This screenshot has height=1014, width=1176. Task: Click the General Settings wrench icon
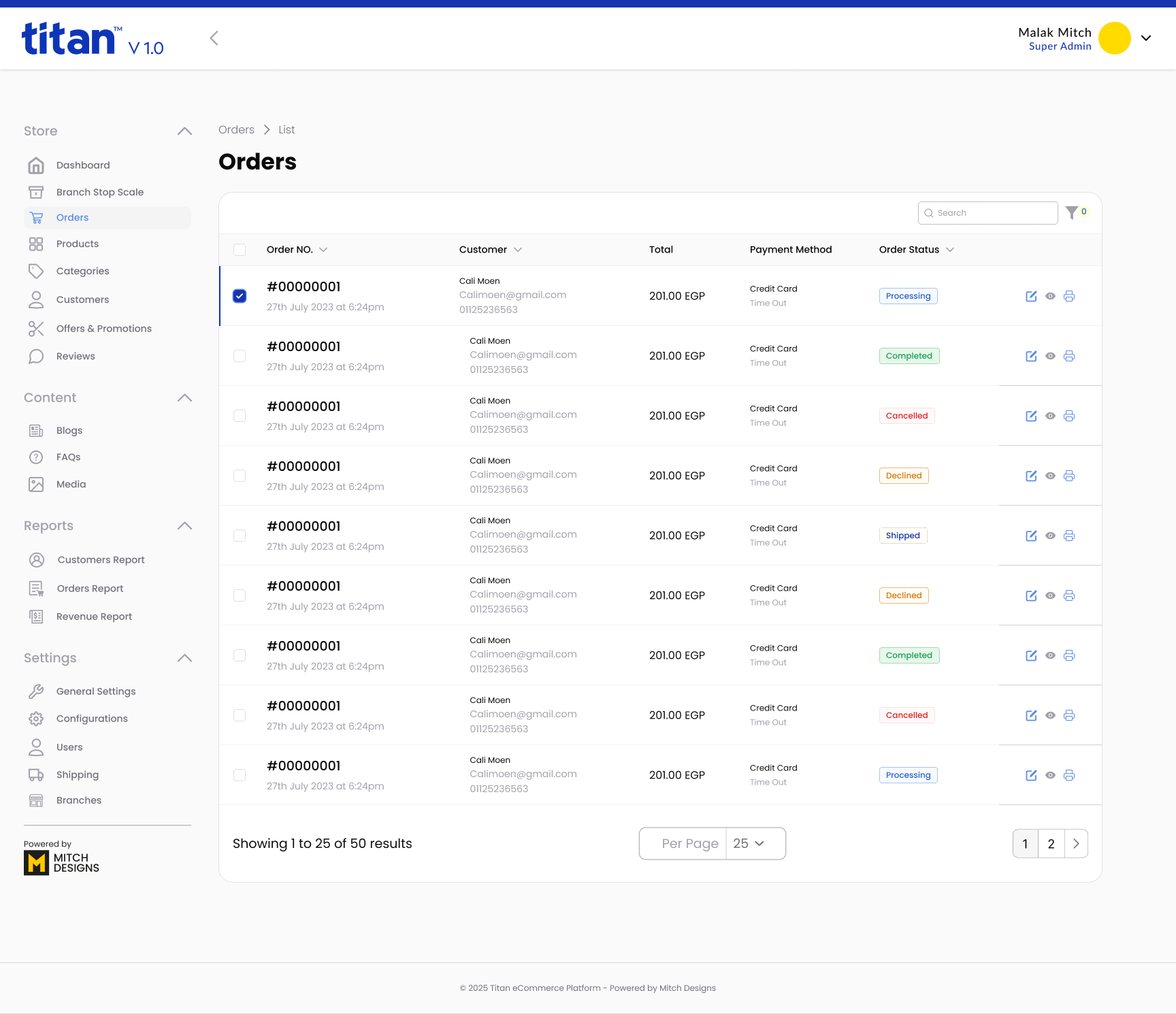coord(36,691)
